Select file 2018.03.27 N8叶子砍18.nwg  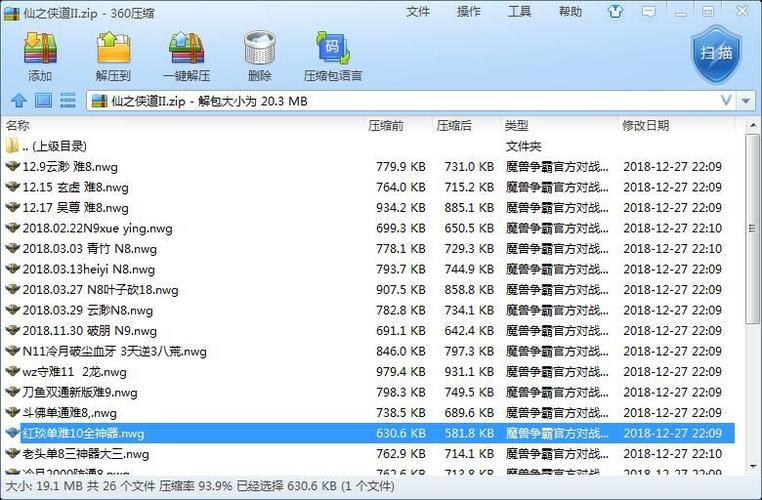tap(369, 290)
